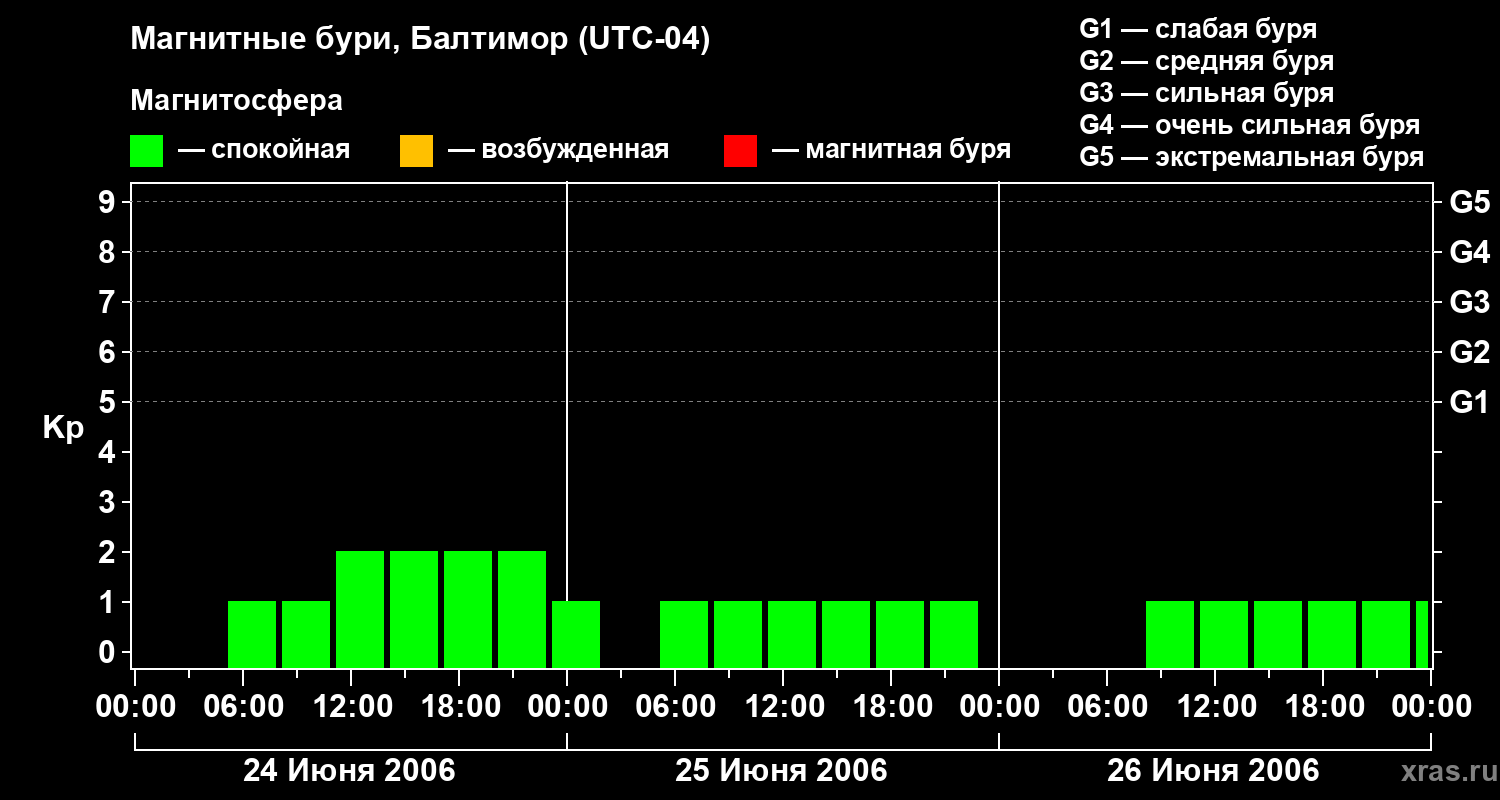Click the '12:00' tick label under 25 Июня
The image size is (1500, 800).
click(x=783, y=707)
